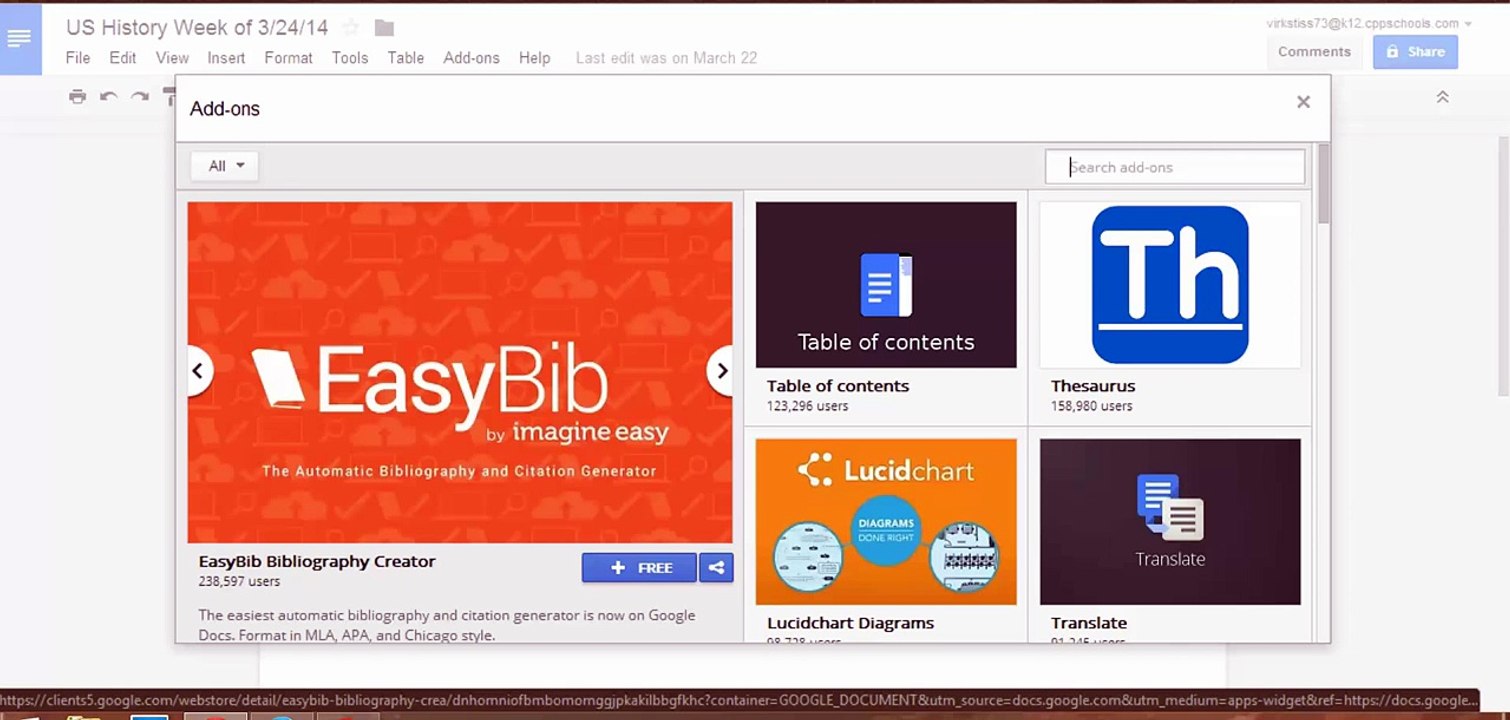Show next featured add-on

pos(721,371)
